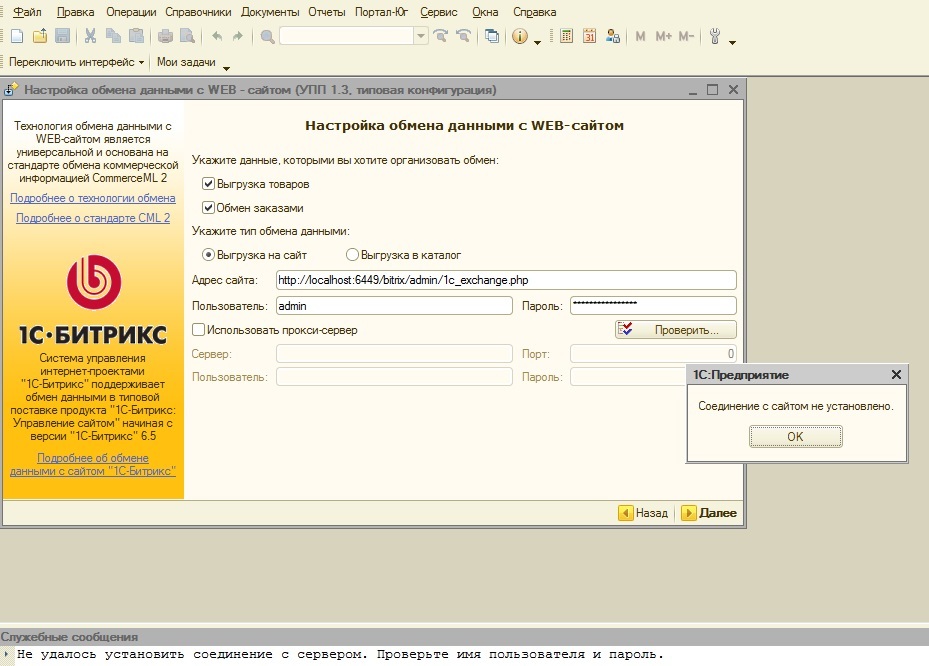Click the Redo arrow icon
The image size is (929, 666).
[x=238, y=36]
